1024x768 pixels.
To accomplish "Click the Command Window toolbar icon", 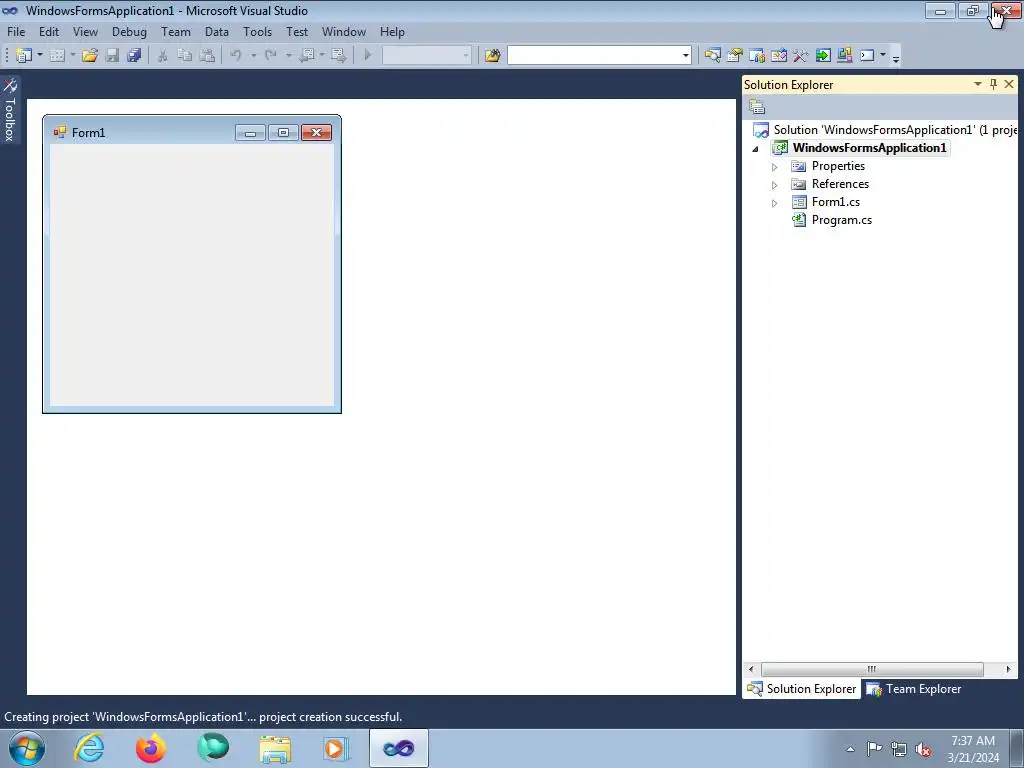I will tap(867, 56).
